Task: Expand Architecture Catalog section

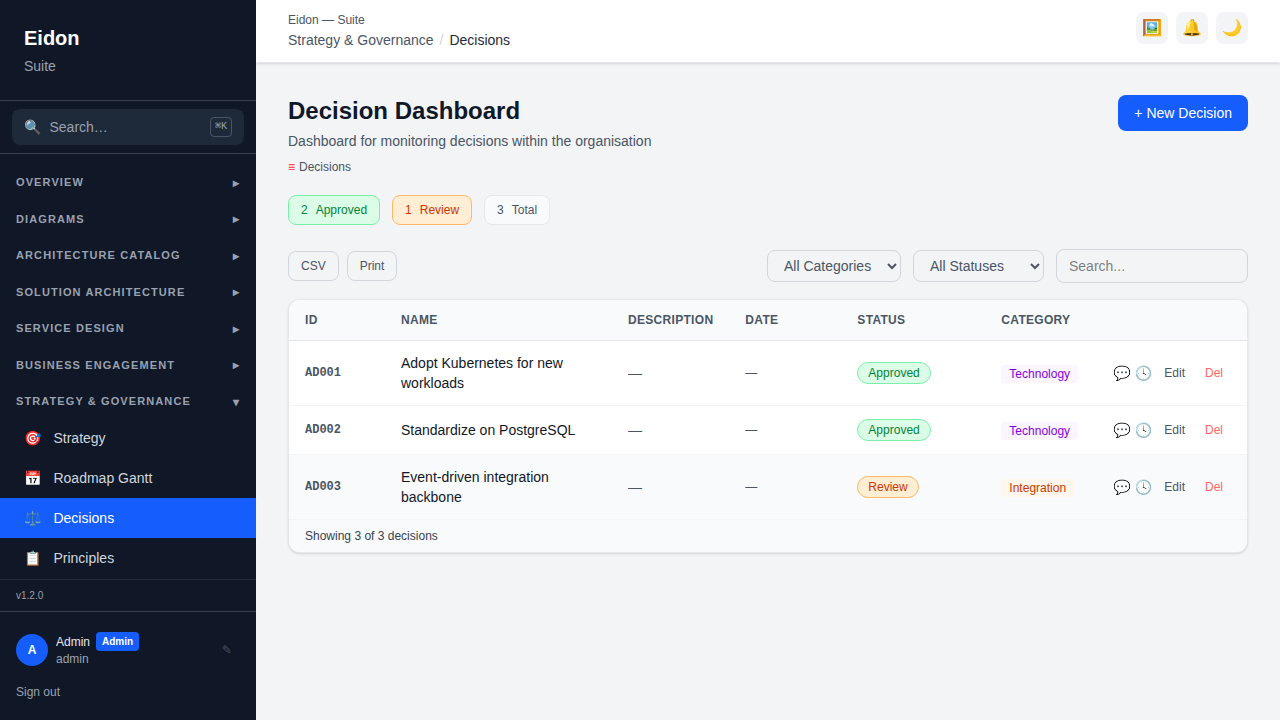Action: (128, 256)
